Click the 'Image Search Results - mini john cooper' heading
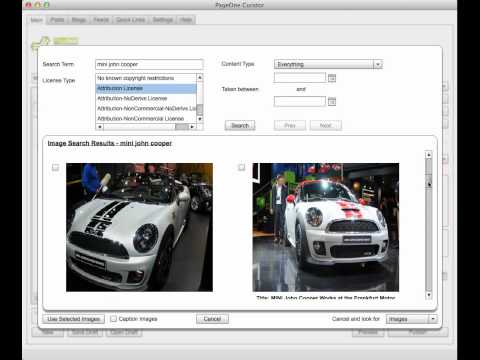 (110, 143)
